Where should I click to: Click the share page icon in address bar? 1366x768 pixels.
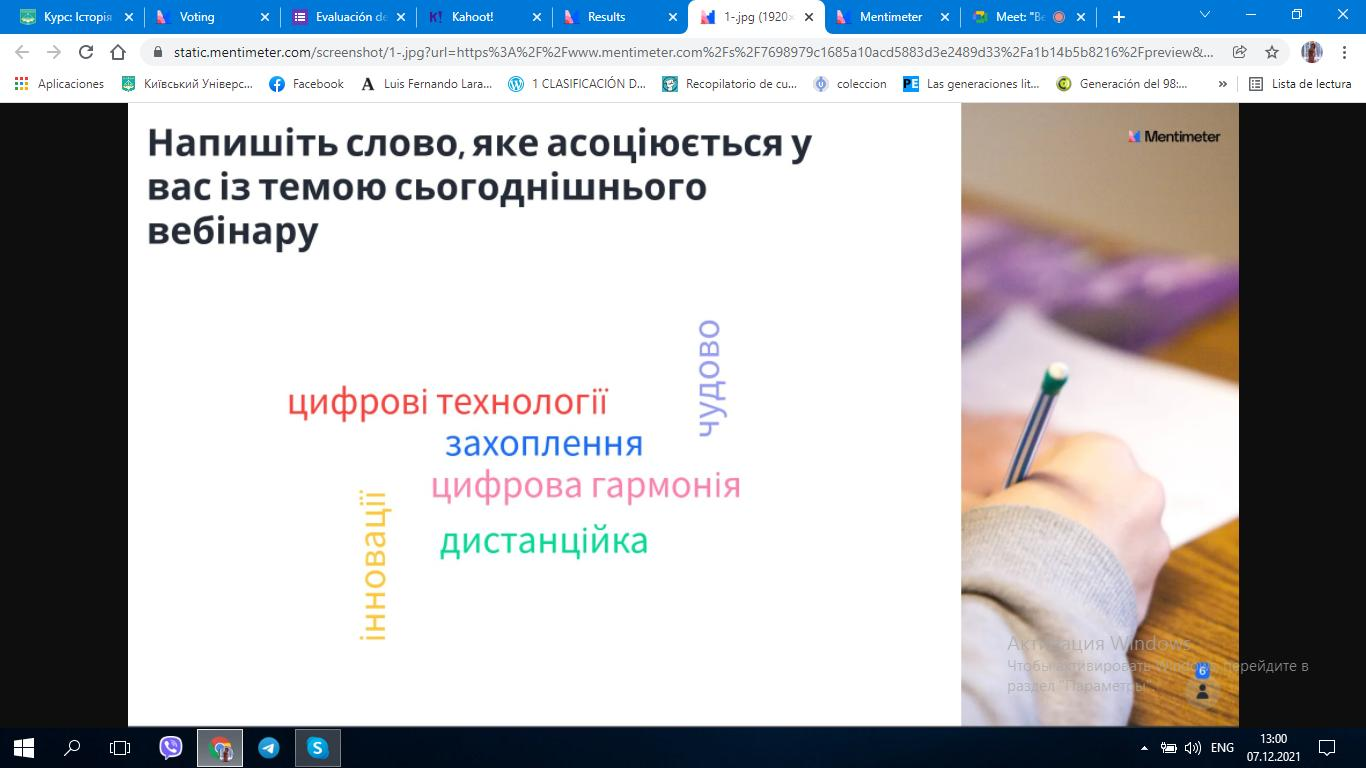[x=1240, y=52]
